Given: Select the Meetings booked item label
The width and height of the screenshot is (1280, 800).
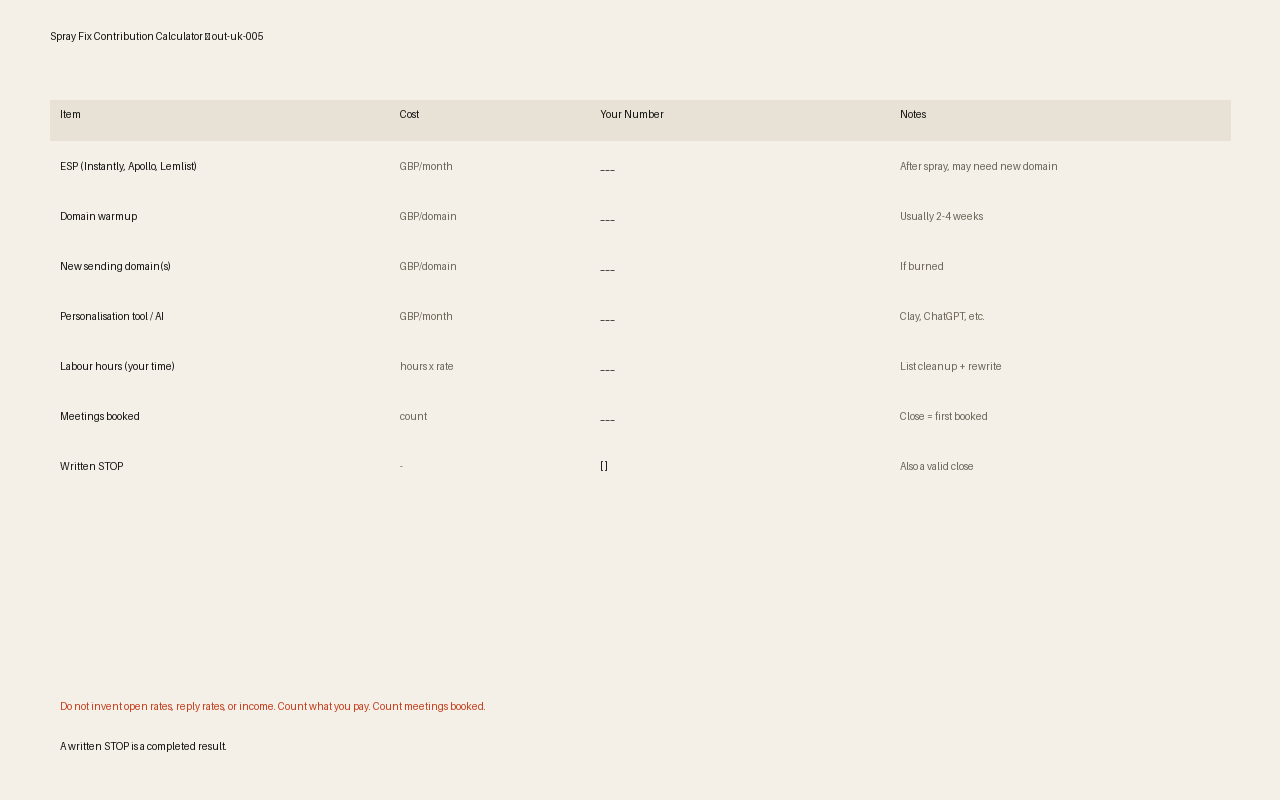Looking at the screenshot, I should click(100, 417).
